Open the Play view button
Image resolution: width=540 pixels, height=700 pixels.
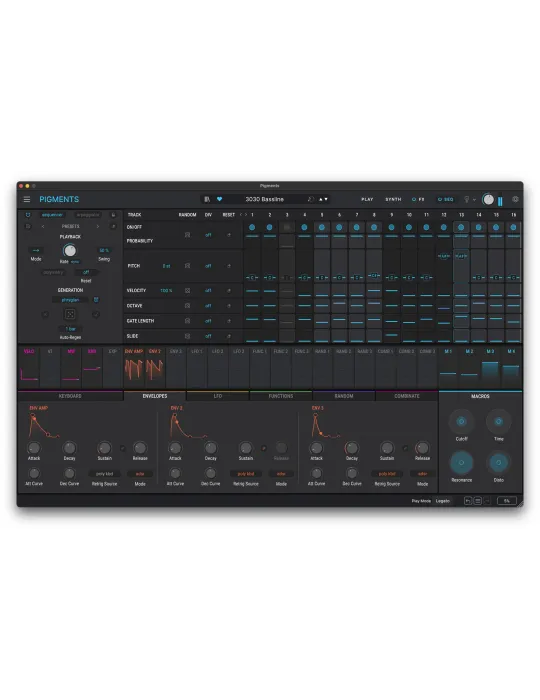367,199
